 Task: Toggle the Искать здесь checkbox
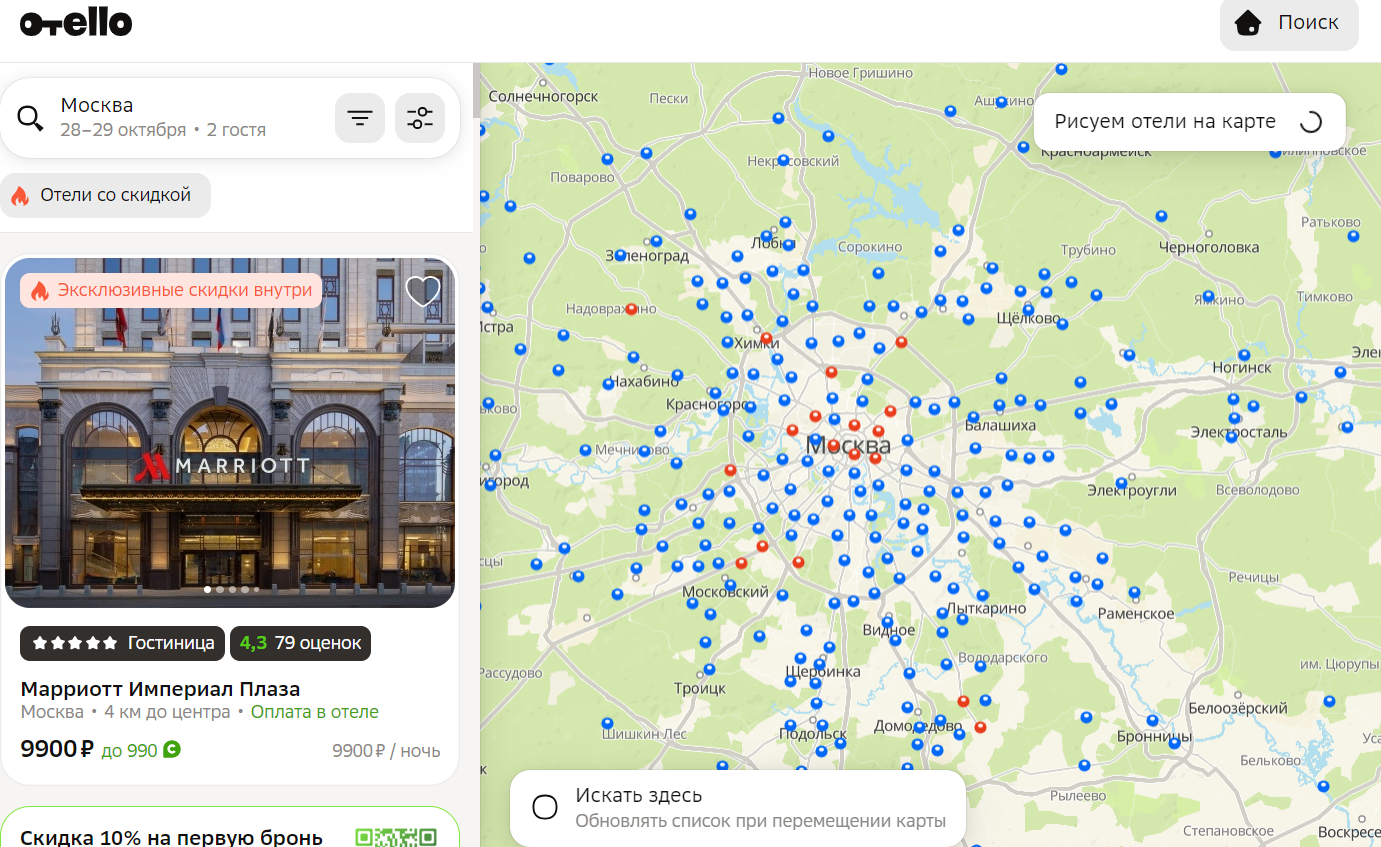545,807
